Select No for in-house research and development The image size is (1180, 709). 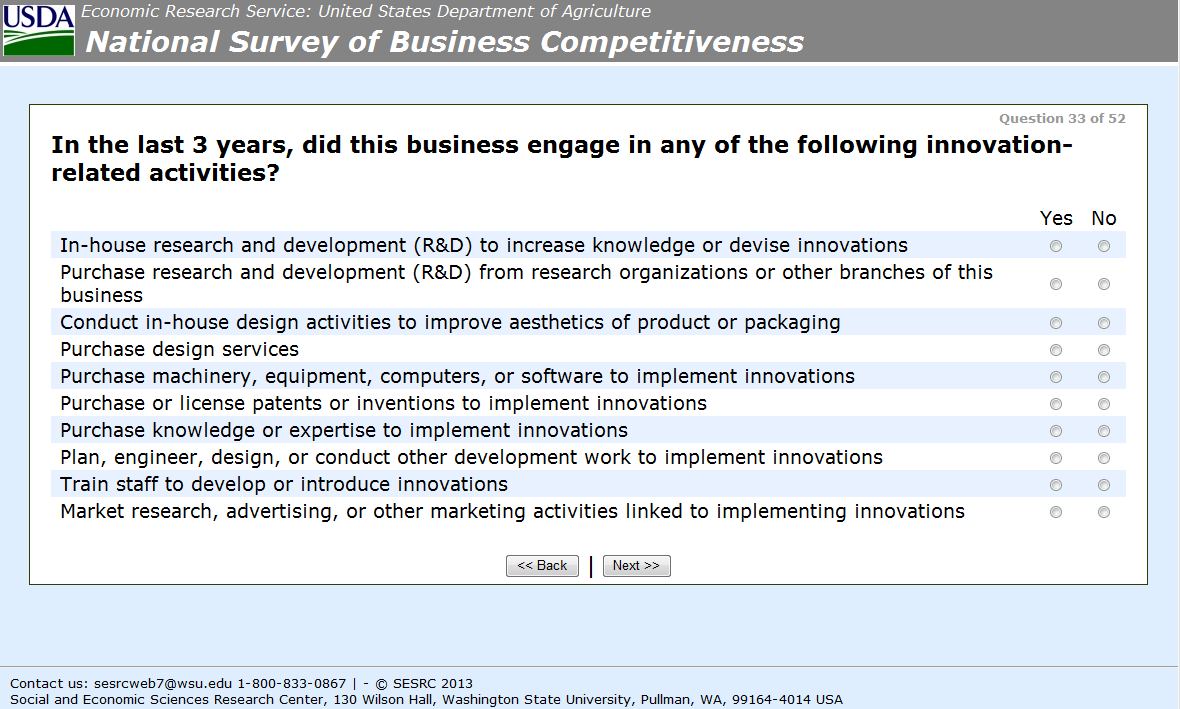(x=1104, y=246)
